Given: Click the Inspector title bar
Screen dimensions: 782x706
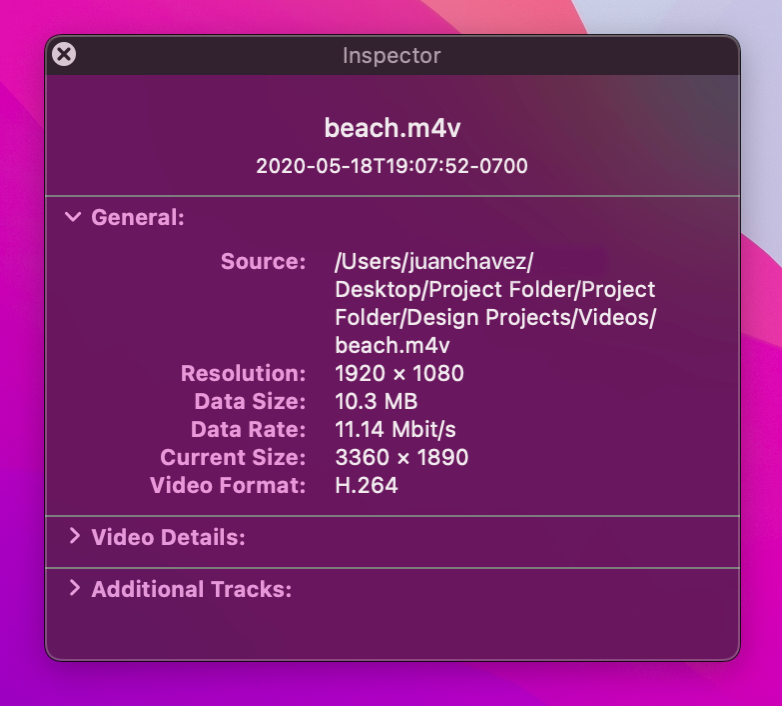Looking at the screenshot, I should [392, 55].
